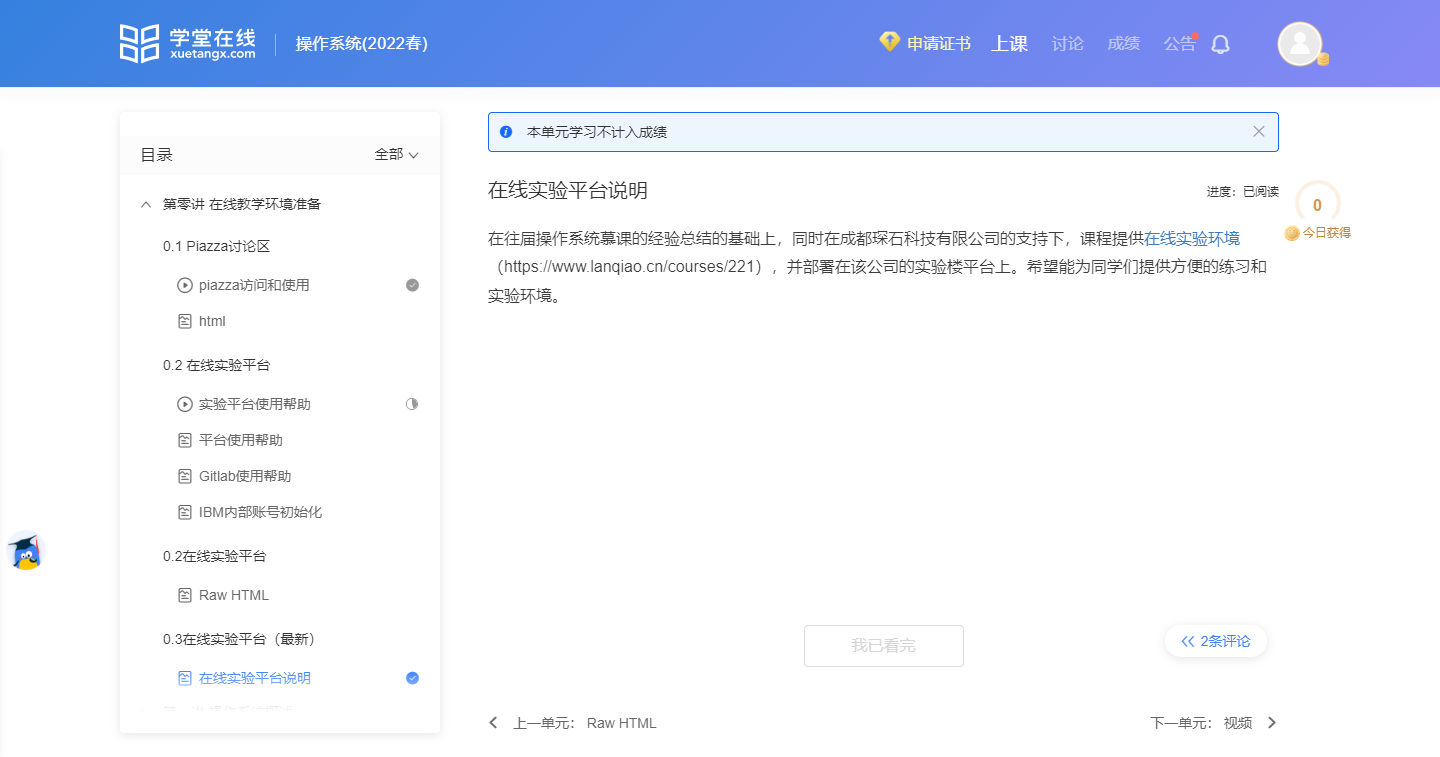This screenshot has width=1440, height=757.
Task: Open the 在线实验环境 hyperlink
Action: (x=1192, y=238)
